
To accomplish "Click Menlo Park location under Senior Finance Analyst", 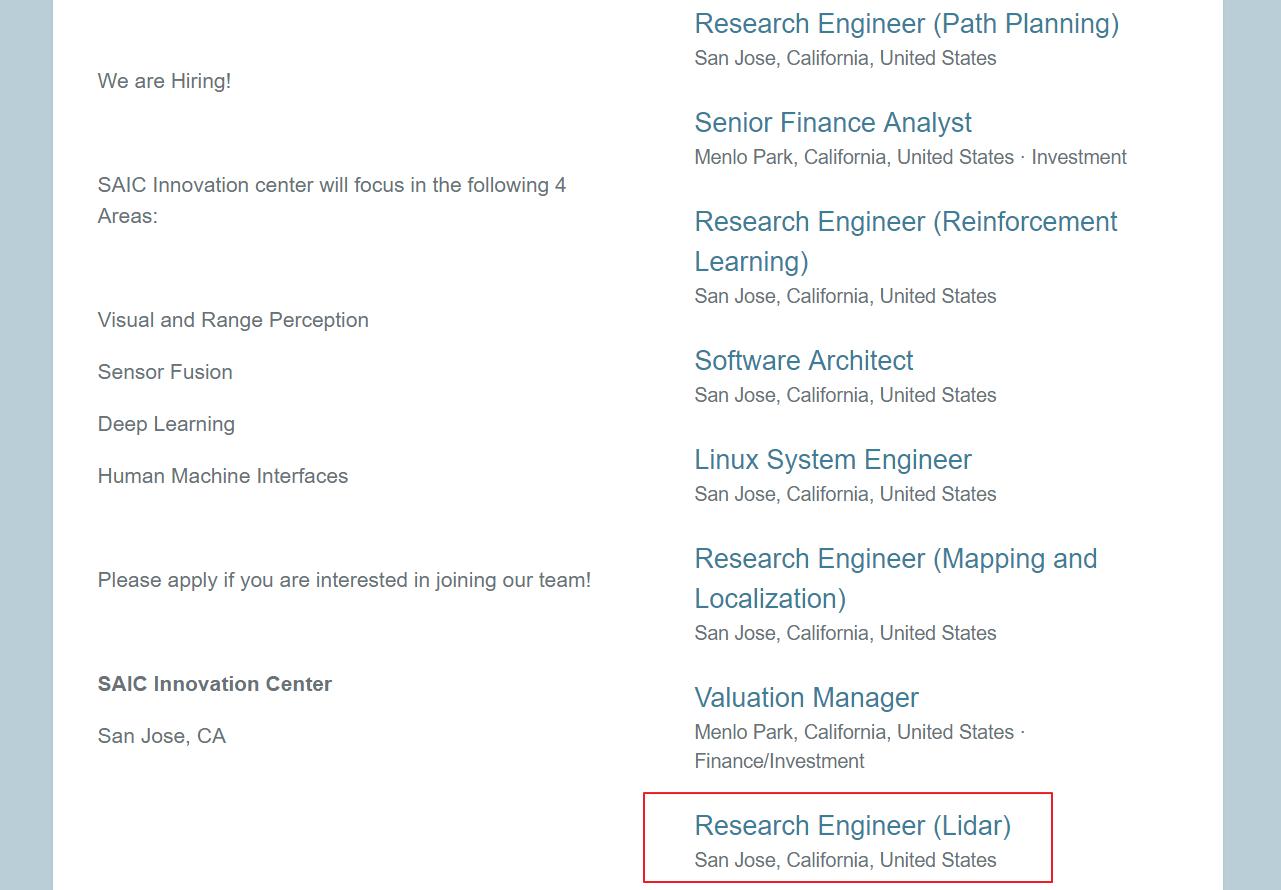I will tap(853, 158).
